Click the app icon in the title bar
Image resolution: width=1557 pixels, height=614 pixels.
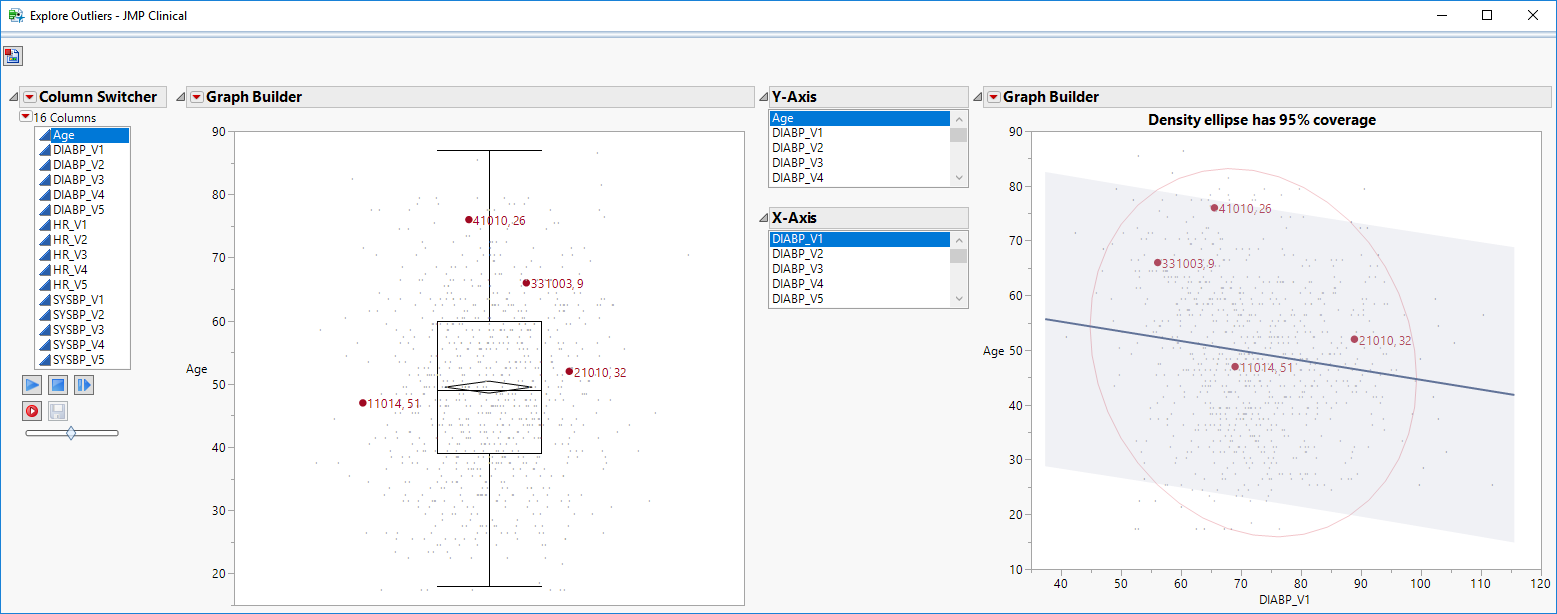(15, 16)
